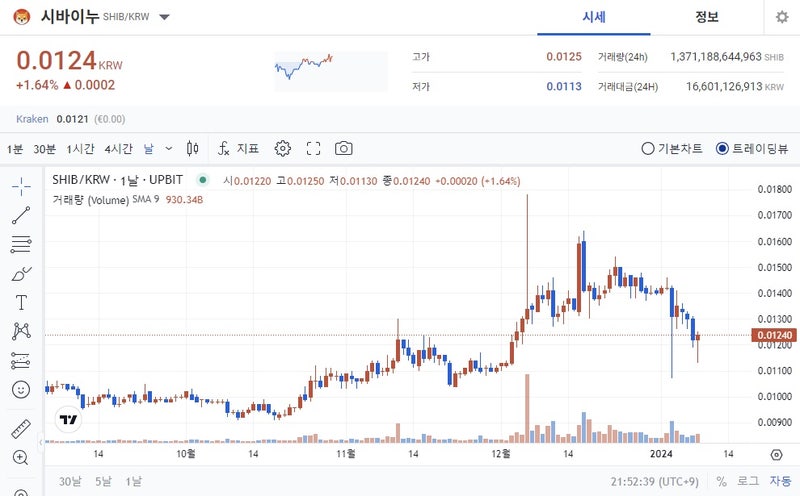Click the Kraken exchange link
This screenshot has height=496, width=800.
[32, 119]
